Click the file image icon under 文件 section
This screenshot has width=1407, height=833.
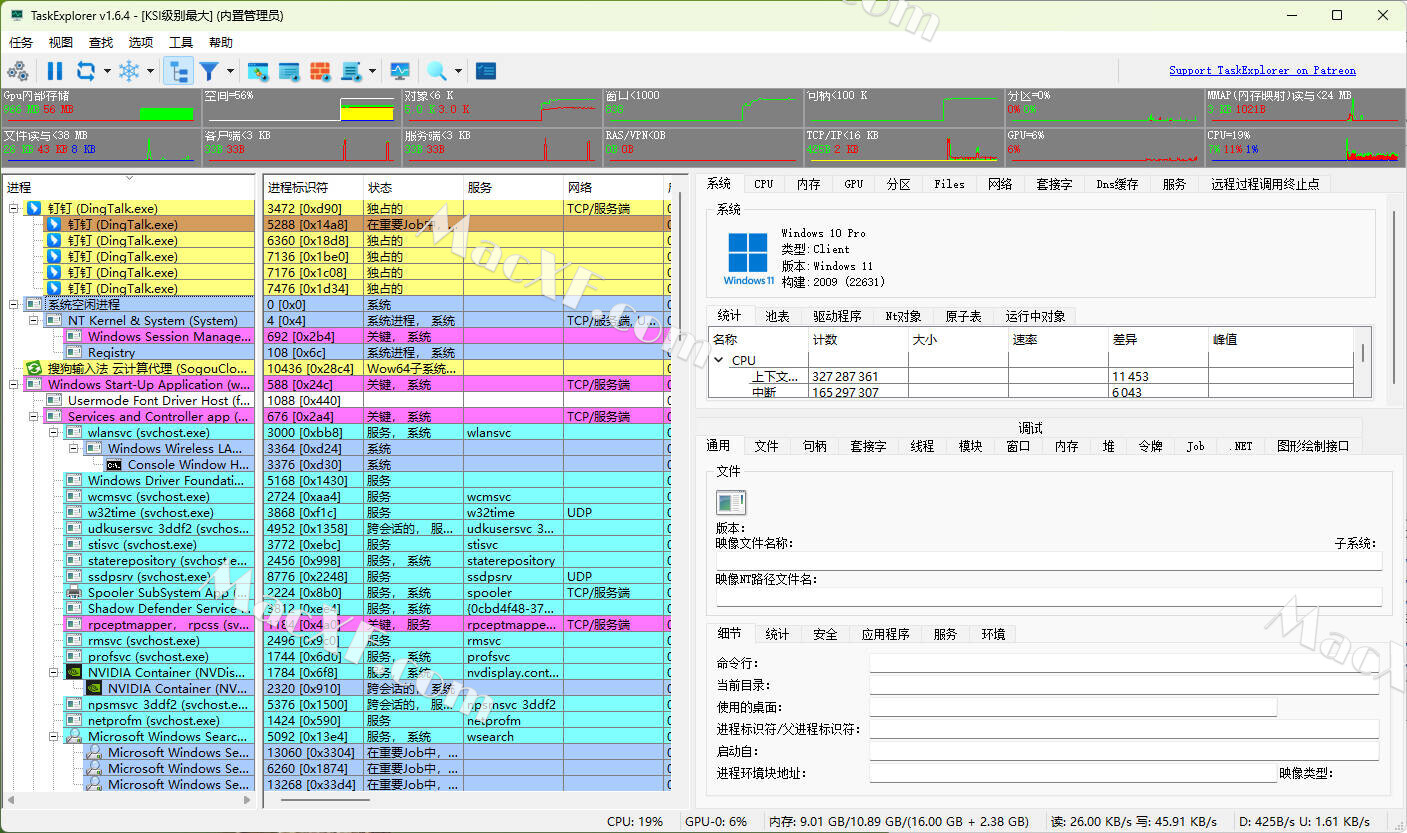pos(731,503)
